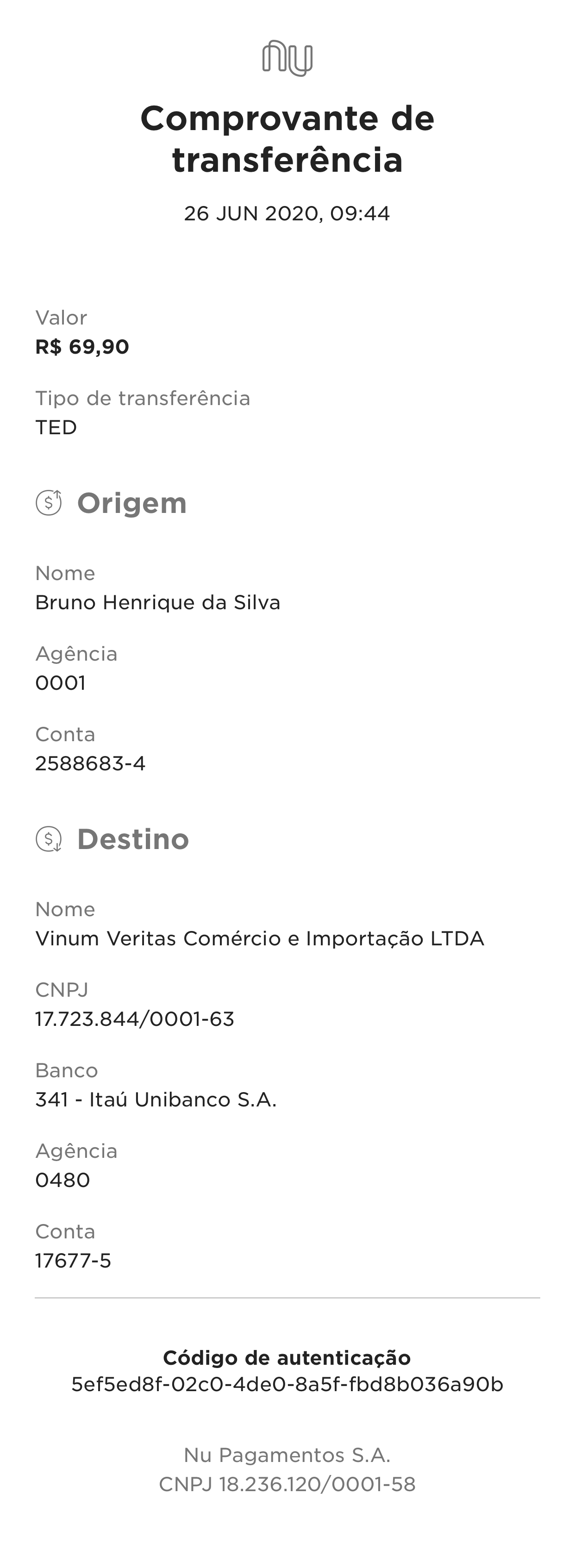575x1568 pixels.
Task: Click the Origem outgoing money icon
Action: pyautogui.click(x=49, y=503)
